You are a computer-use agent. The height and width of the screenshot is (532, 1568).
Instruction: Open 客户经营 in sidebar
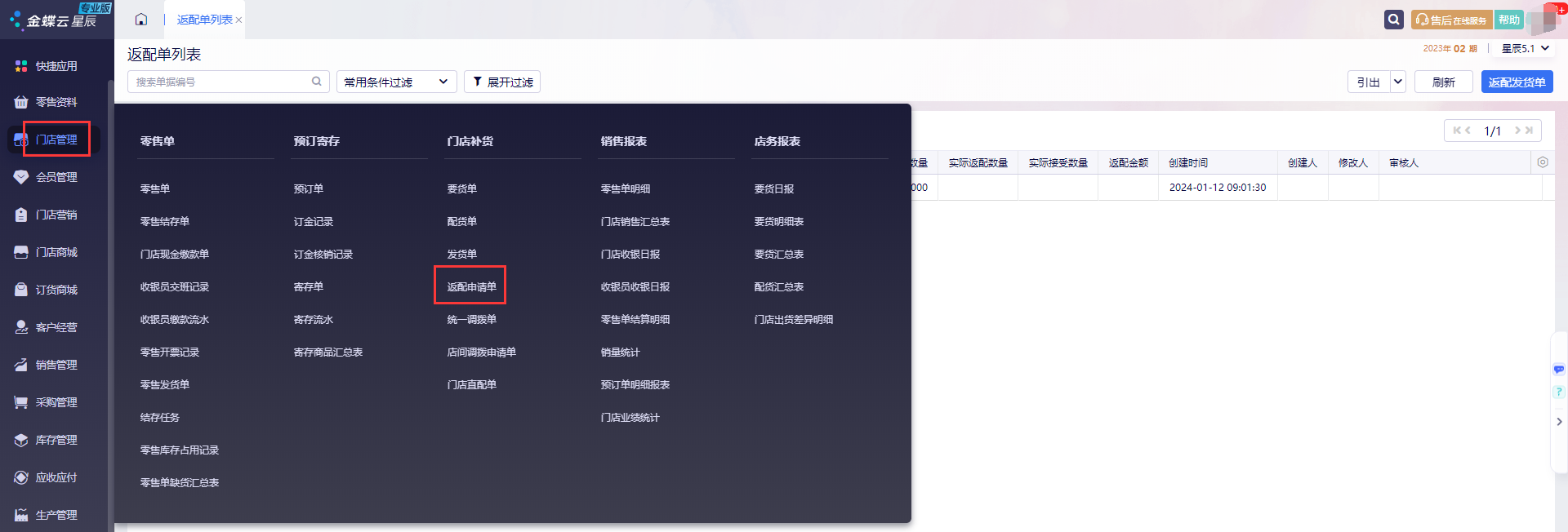[56, 327]
